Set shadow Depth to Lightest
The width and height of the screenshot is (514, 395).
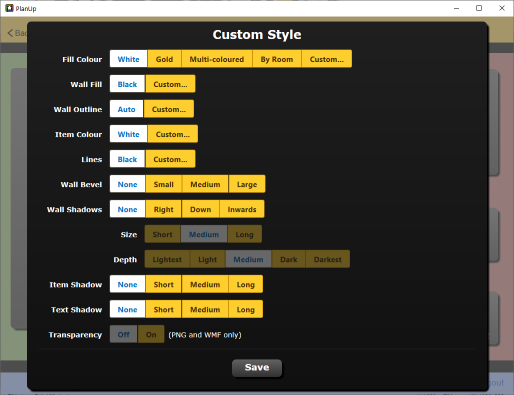(x=167, y=259)
